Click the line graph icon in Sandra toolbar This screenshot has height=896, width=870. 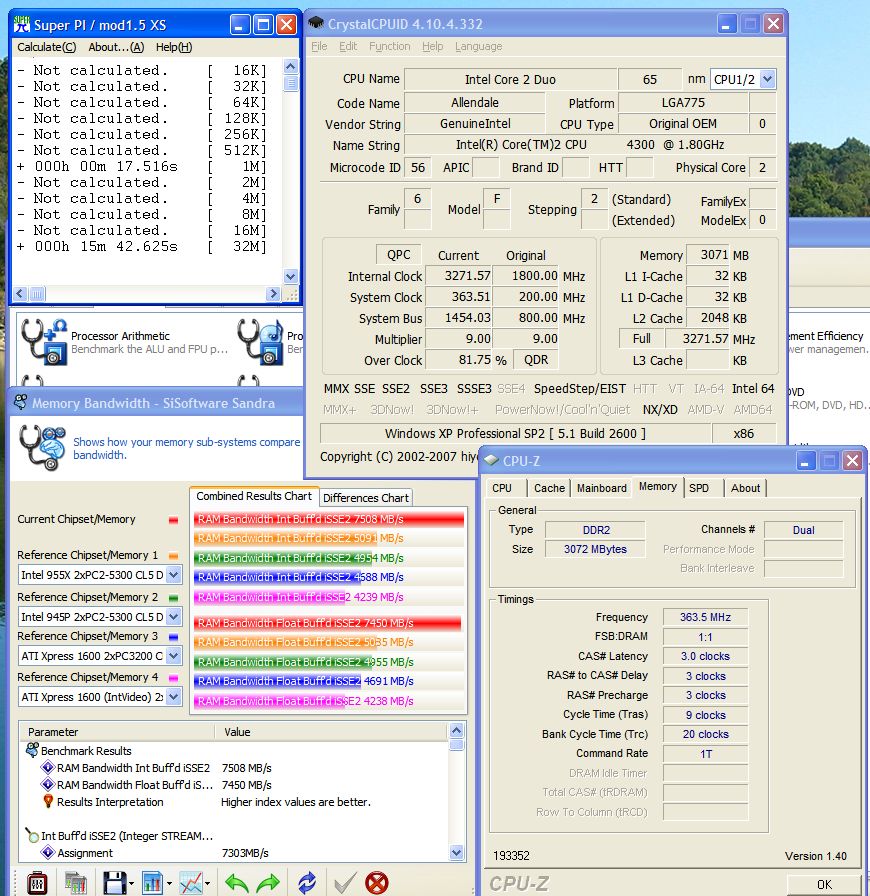pyautogui.click(x=191, y=883)
